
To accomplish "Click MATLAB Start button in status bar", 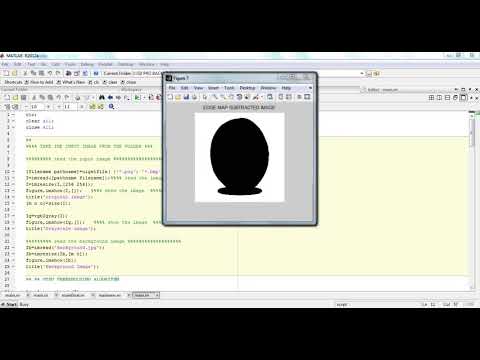I will click(9, 304).
